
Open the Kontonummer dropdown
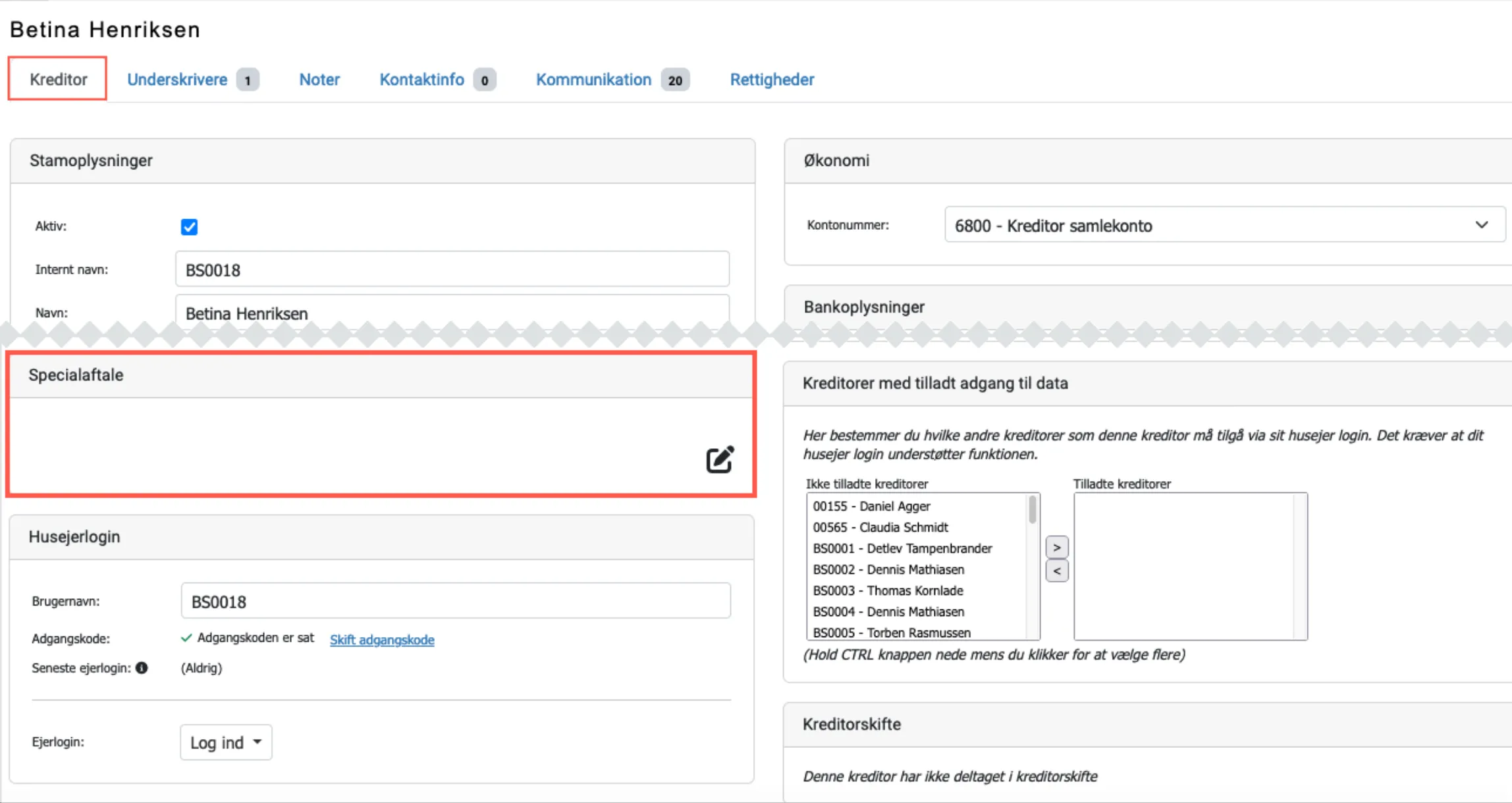tap(1224, 225)
